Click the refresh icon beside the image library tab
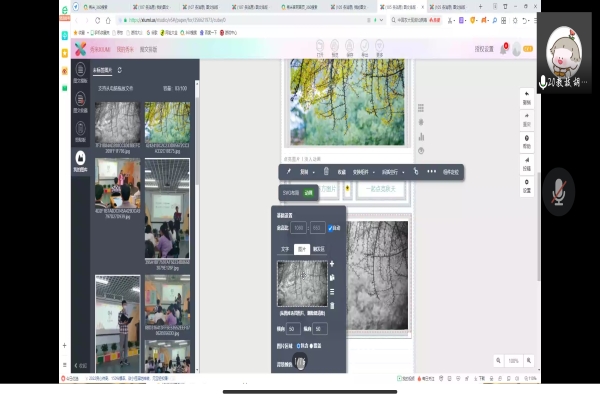This screenshot has width=600, height=400. tap(120, 70)
